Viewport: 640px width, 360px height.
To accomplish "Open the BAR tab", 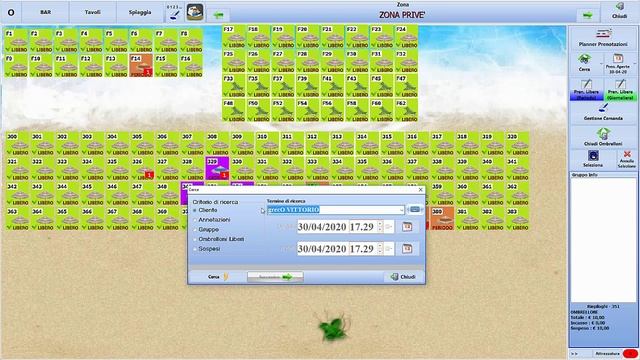I will point(45,12).
